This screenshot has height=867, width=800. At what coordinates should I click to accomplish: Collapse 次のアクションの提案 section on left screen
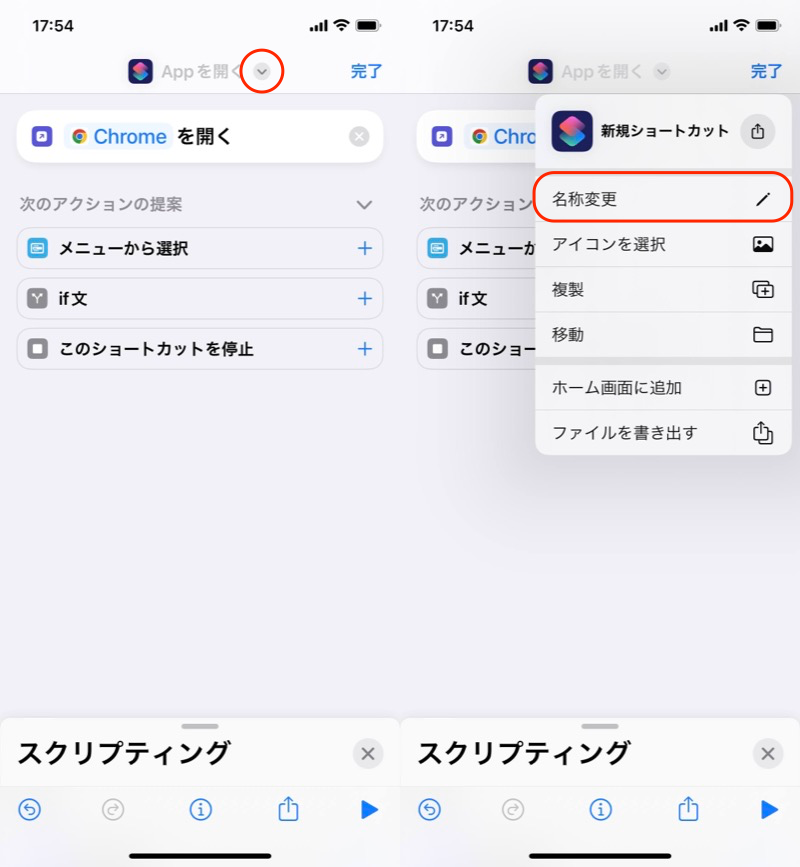364,204
